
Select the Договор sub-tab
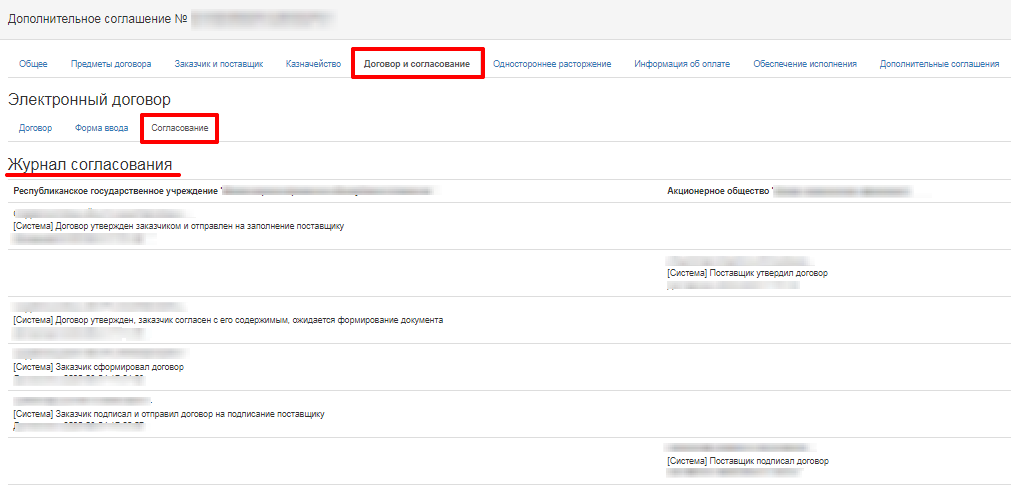tap(35, 128)
